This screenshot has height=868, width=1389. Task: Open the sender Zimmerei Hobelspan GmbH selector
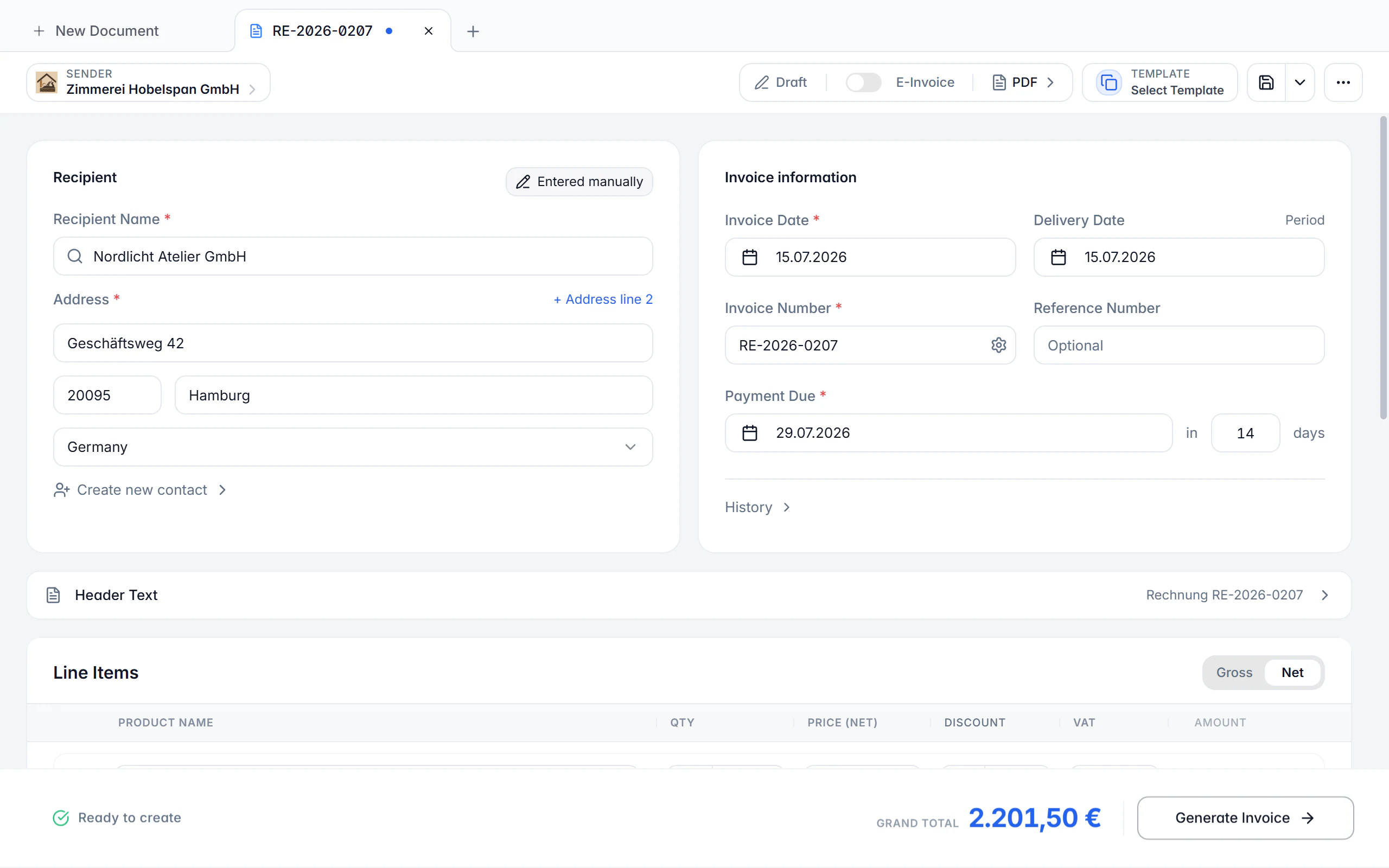[x=148, y=82]
